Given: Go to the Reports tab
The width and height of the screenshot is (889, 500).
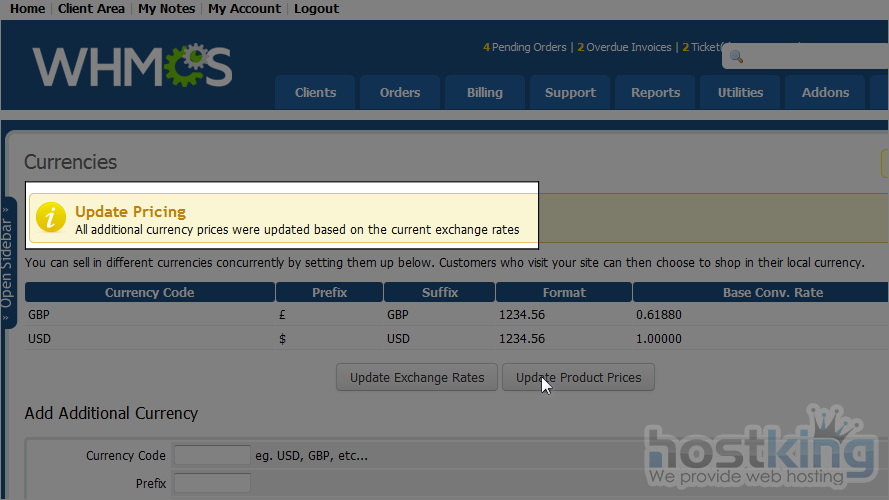Looking at the screenshot, I should tap(655, 92).
